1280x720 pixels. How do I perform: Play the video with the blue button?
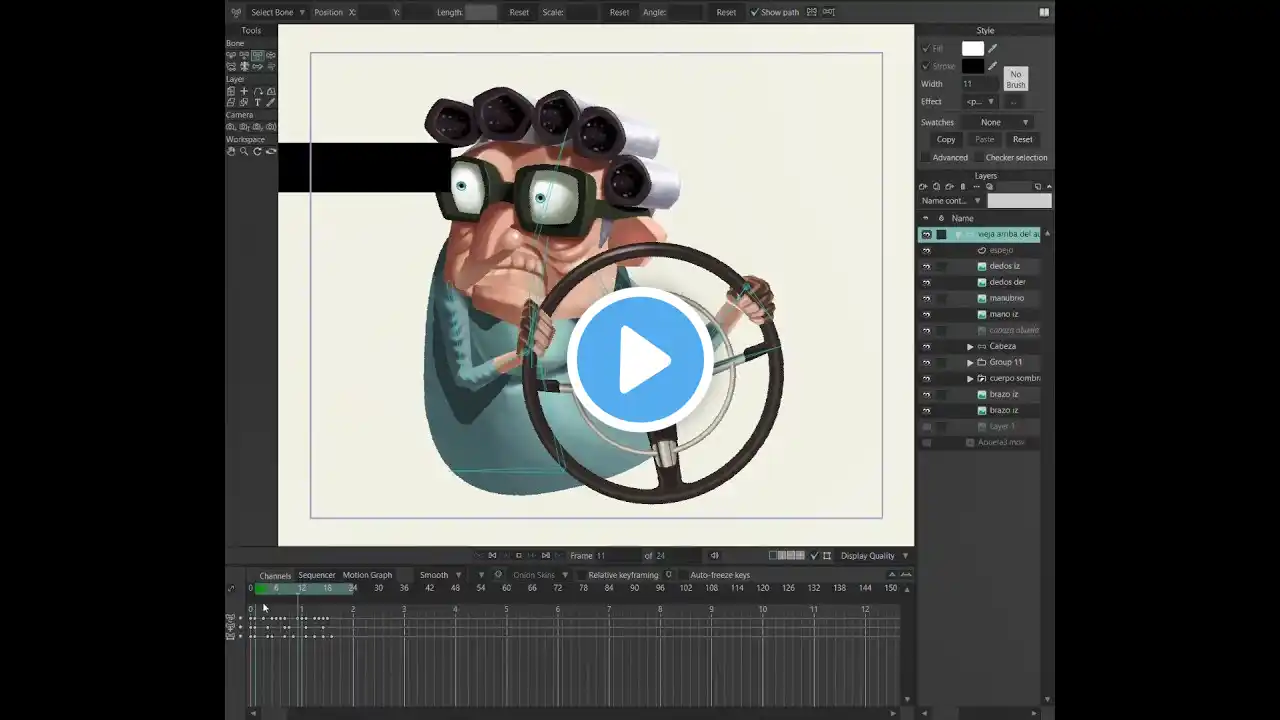[x=640, y=360]
